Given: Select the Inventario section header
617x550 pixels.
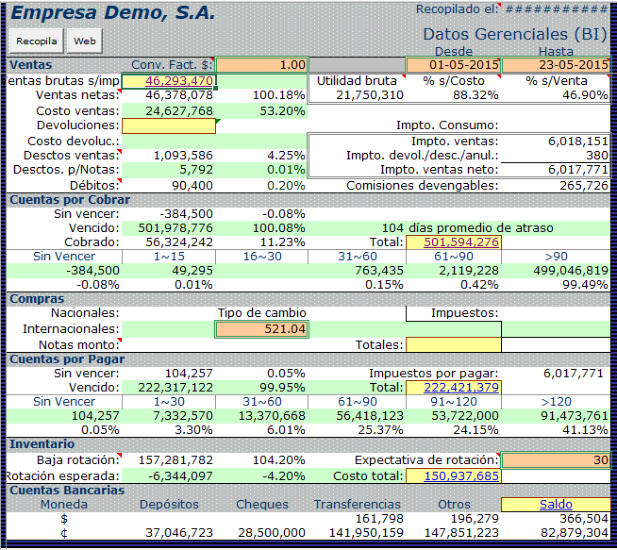Looking at the screenshot, I should (41, 444).
